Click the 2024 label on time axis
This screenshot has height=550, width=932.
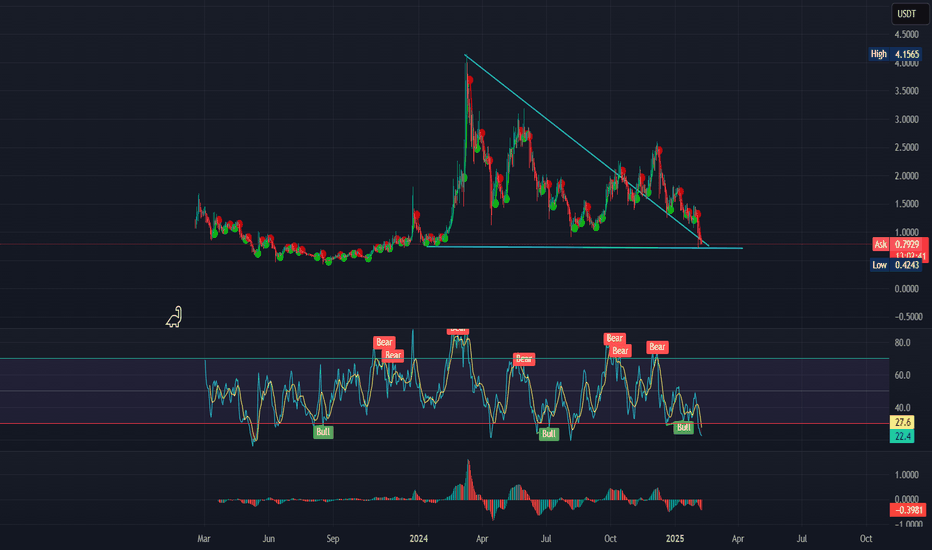coord(418,539)
